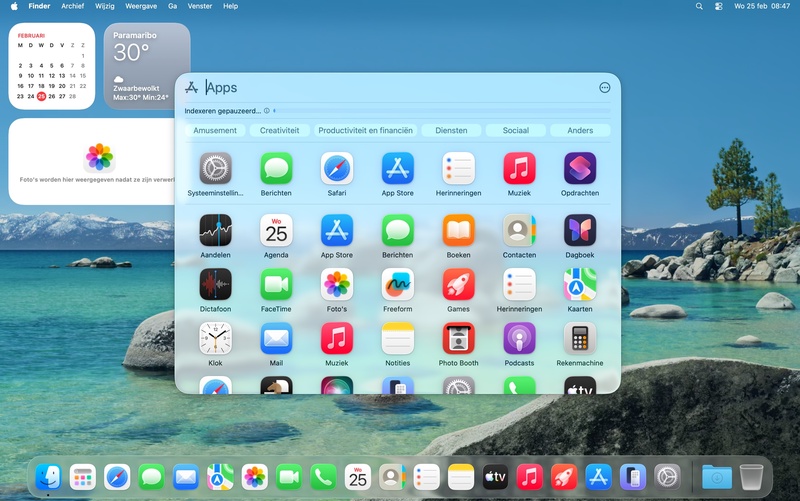
Task: Open the Wijzig menu
Action: (x=105, y=6)
